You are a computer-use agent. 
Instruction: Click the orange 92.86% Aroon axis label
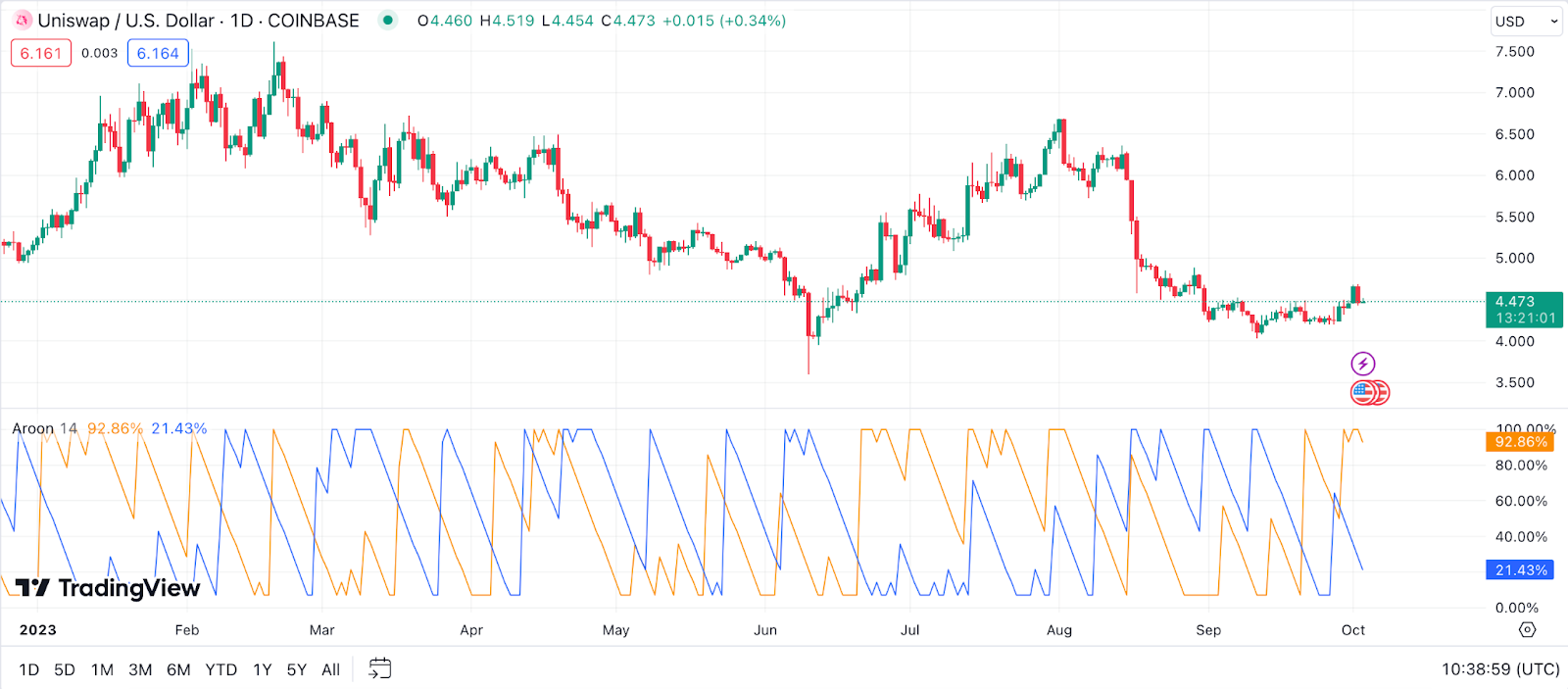1521,442
